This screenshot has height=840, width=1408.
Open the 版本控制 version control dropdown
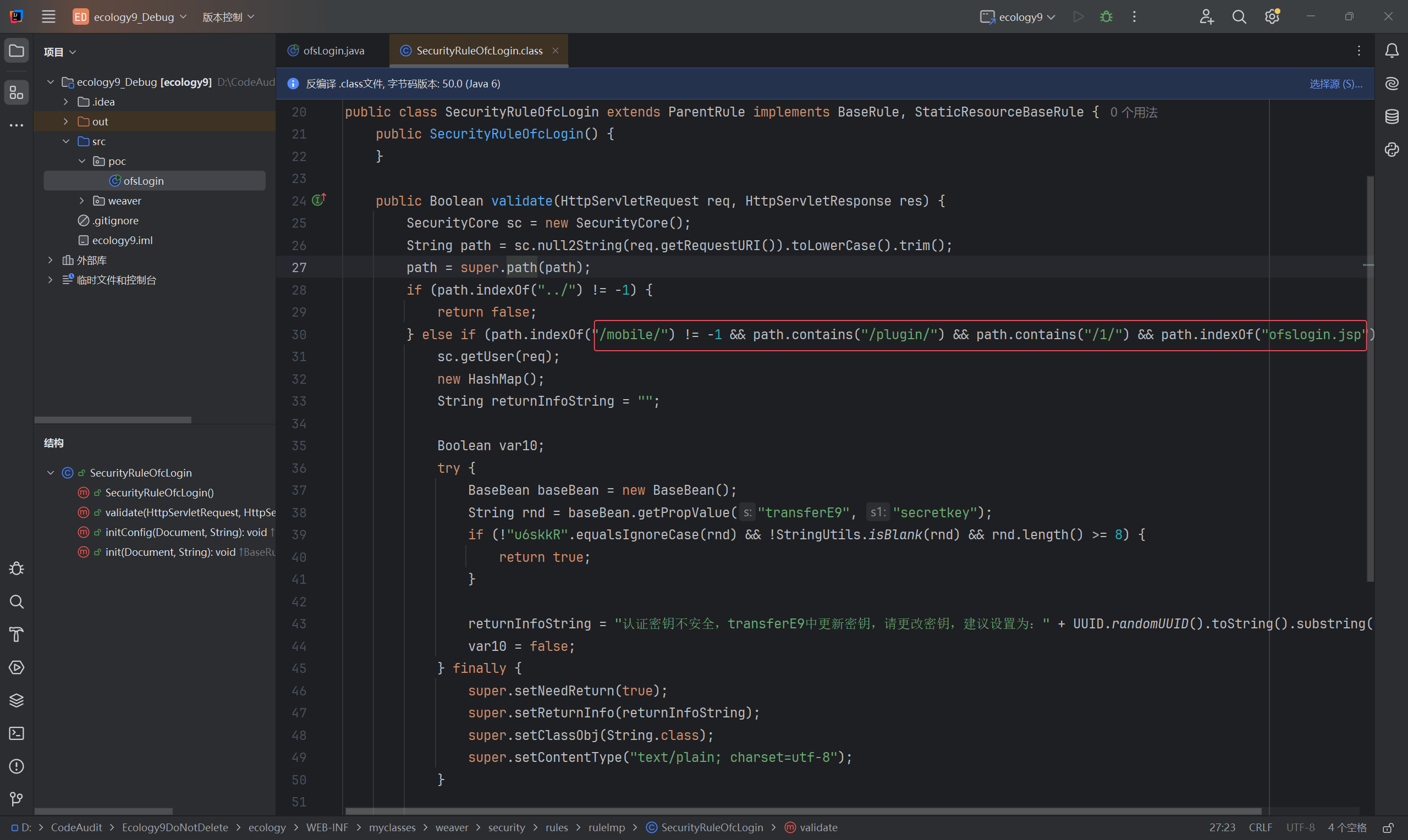click(x=228, y=17)
